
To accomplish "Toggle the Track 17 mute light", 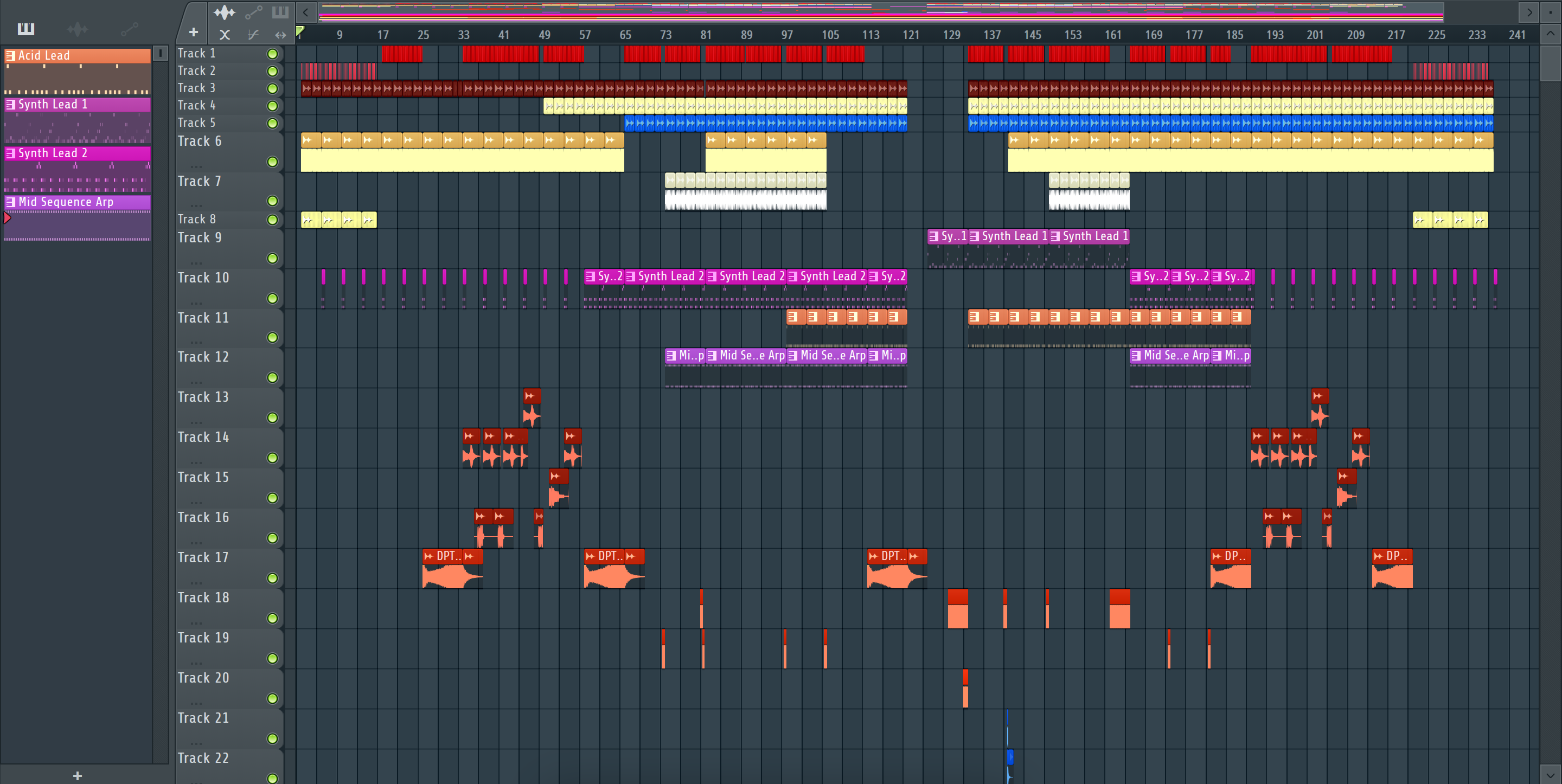I will point(272,578).
